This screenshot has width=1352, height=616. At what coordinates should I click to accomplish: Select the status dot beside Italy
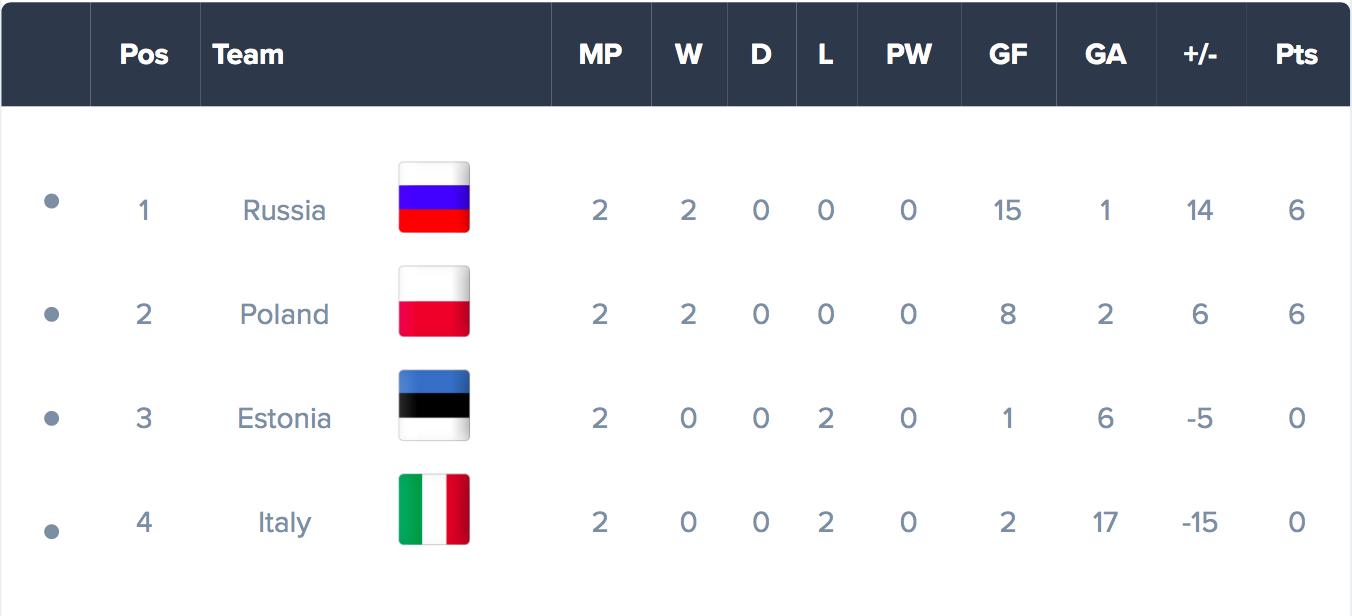click(52, 531)
